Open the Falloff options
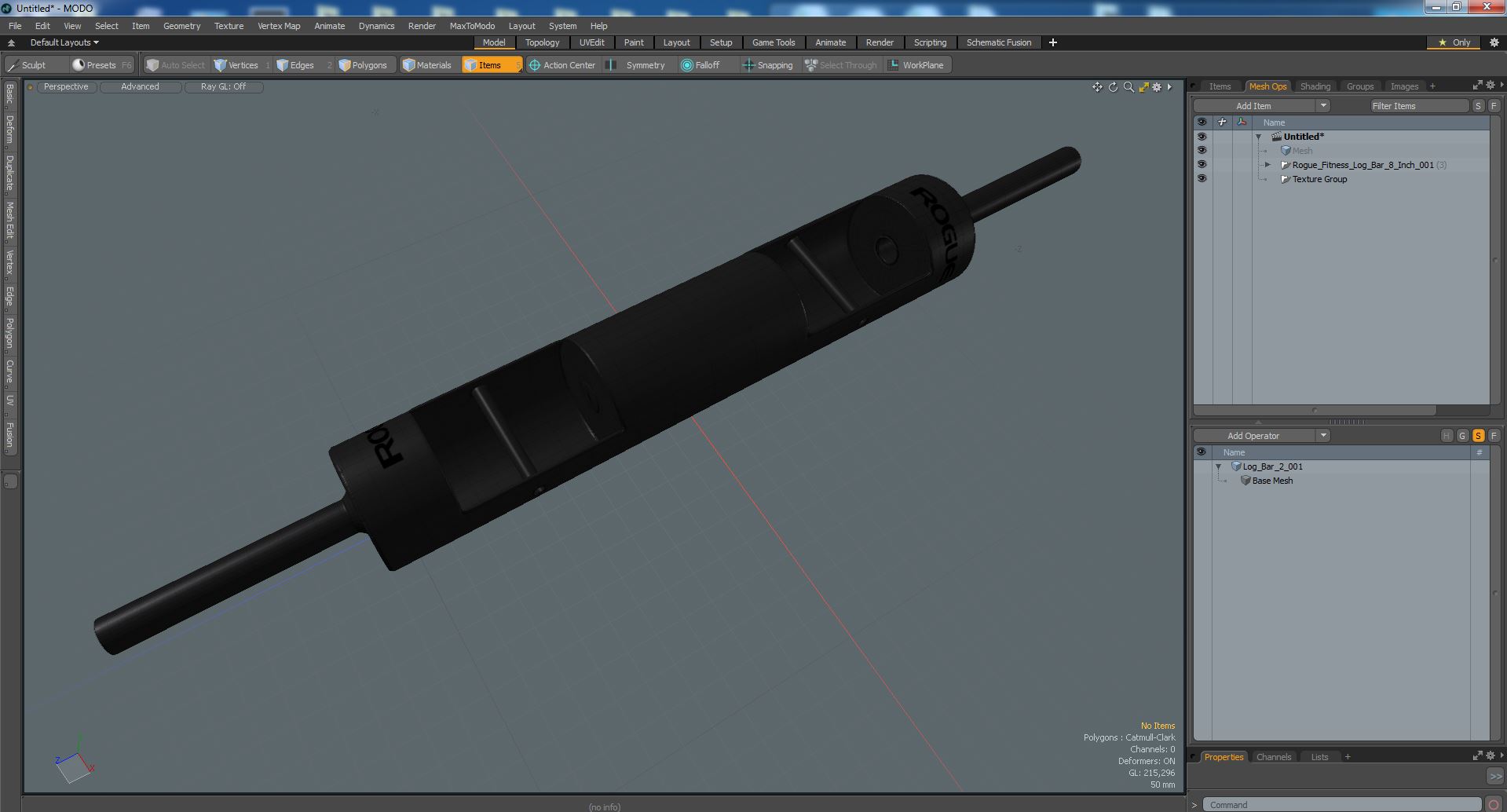The image size is (1507, 812). click(700, 65)
